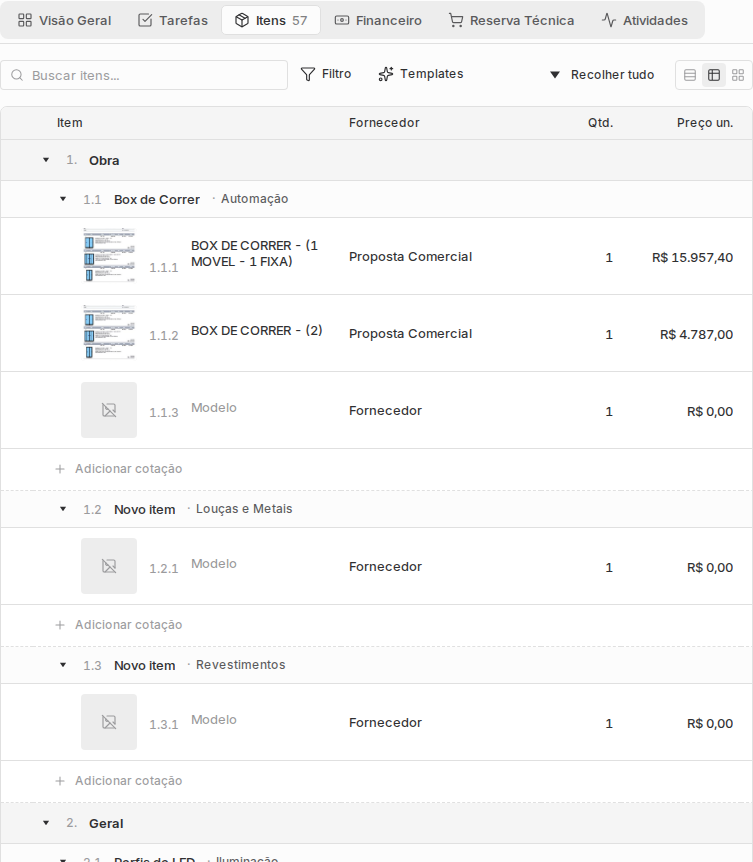Click quantity 1 of item 1.1.2
The image size is (753, 862).
609,335
